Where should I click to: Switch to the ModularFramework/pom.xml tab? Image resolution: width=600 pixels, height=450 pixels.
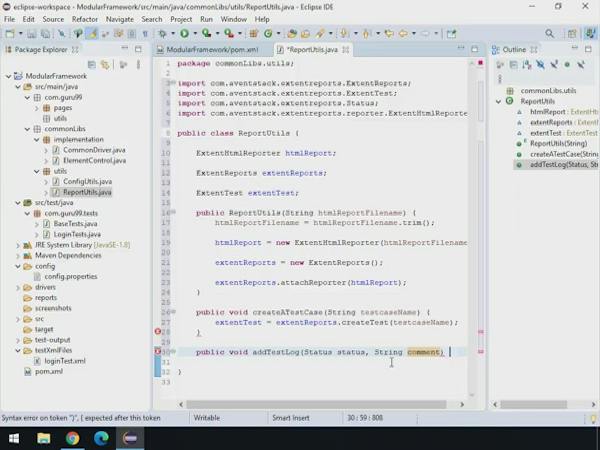coord(212,50)
